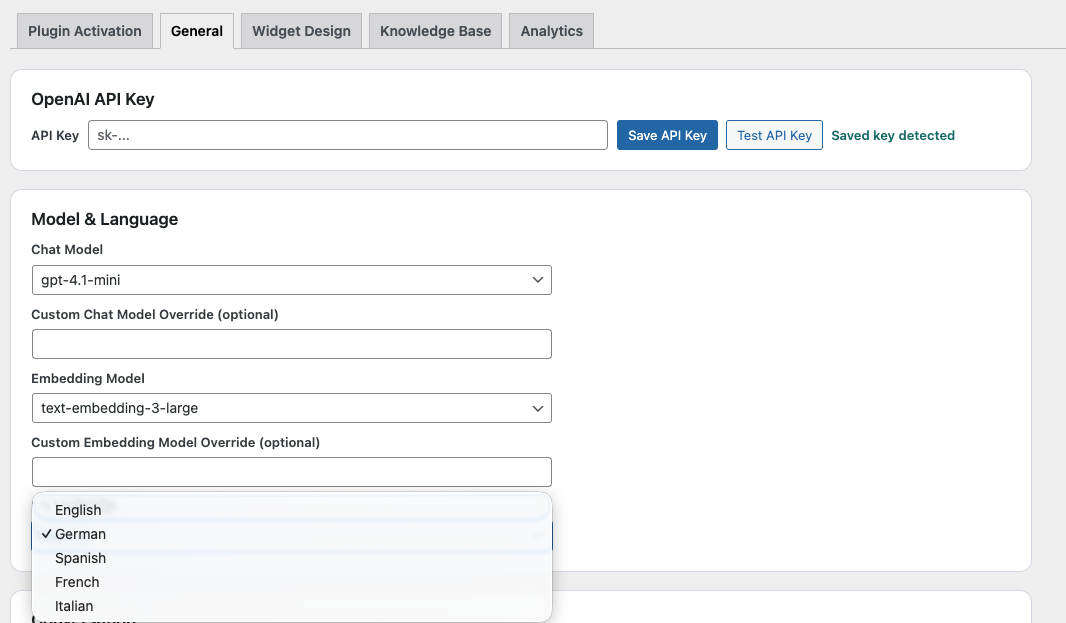Focus the Custom Chat Model Override field
1066x623 pixels.
pos(292,344)
